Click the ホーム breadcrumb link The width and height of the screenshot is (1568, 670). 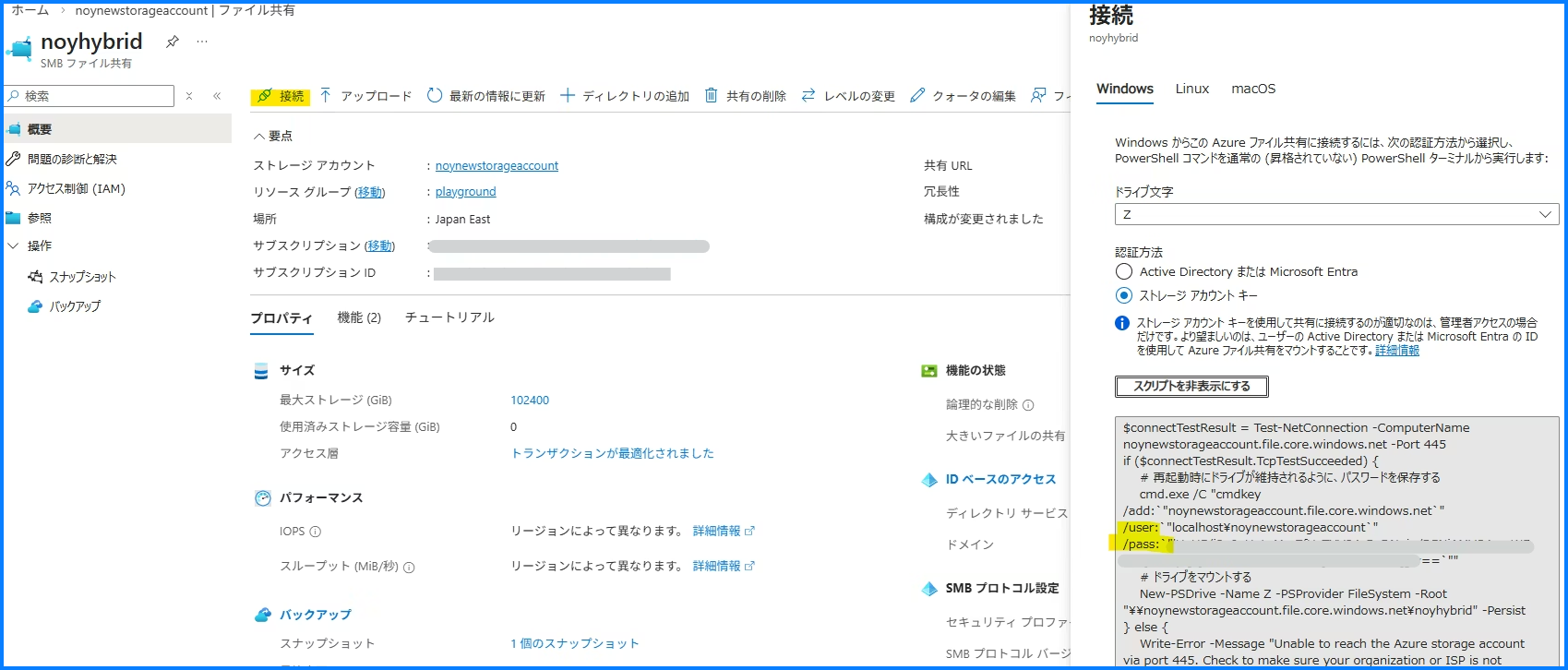(x=30, y=10)
